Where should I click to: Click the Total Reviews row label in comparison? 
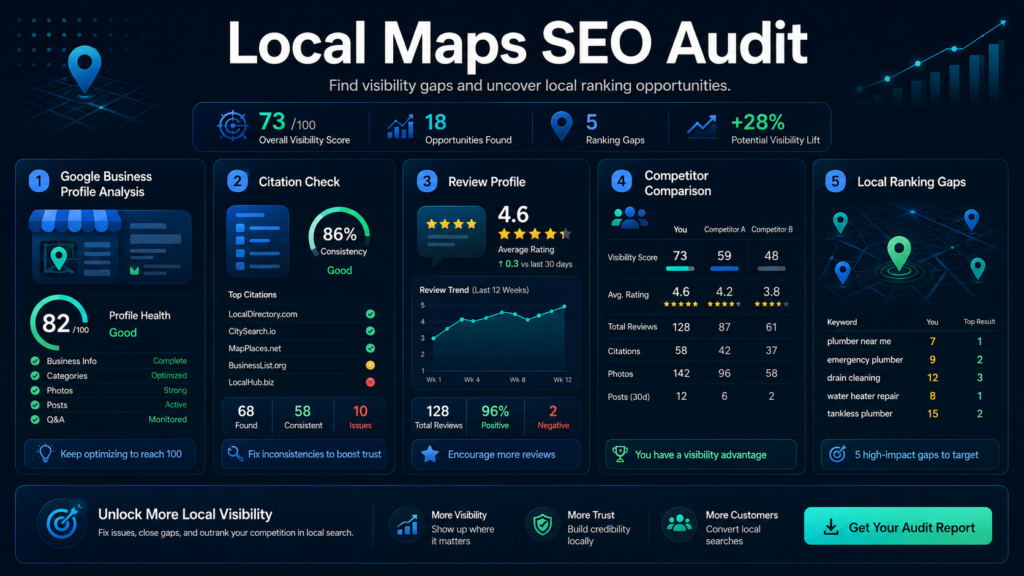coord(632,327)
